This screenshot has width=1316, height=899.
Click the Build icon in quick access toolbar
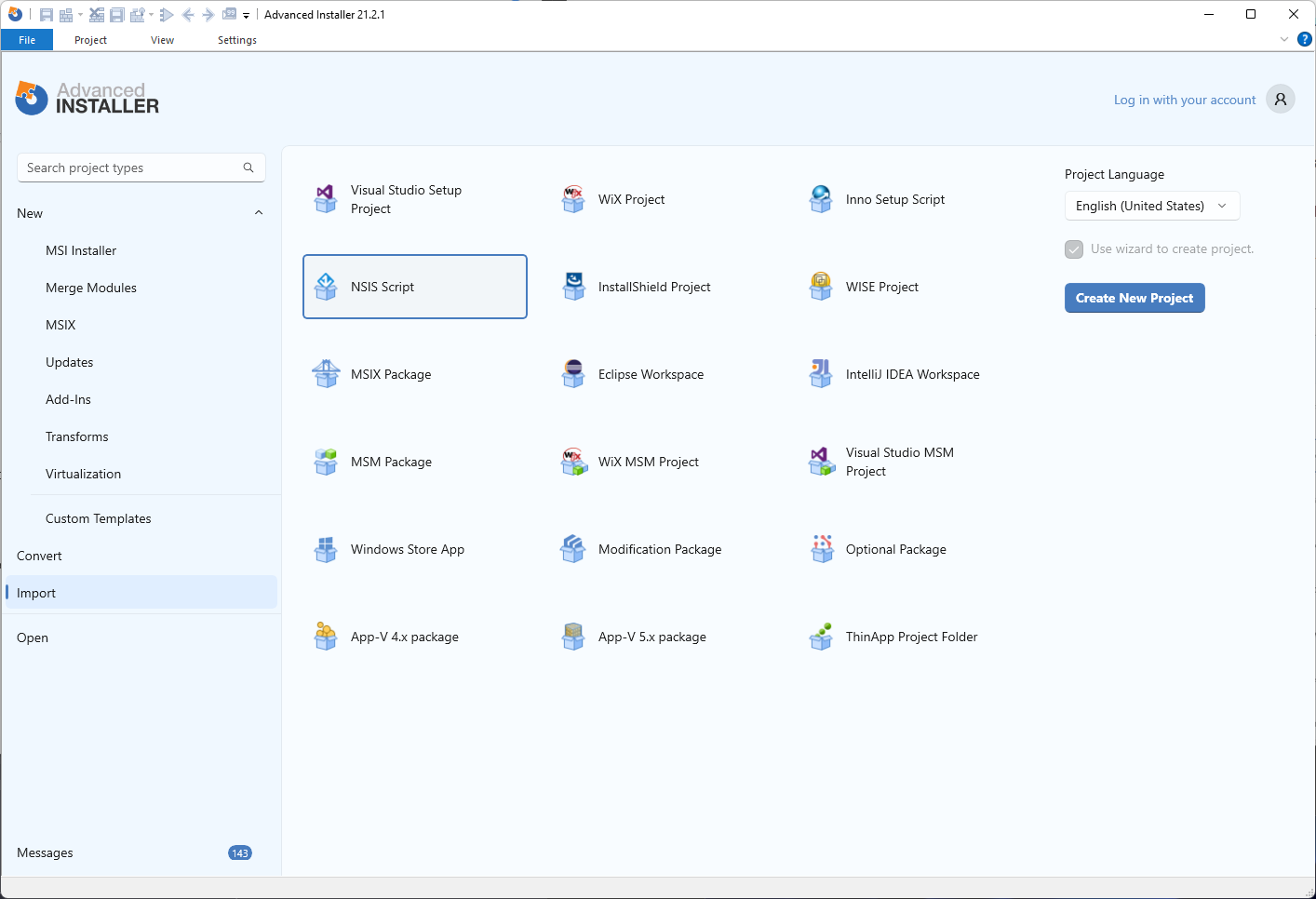point(66,15)
